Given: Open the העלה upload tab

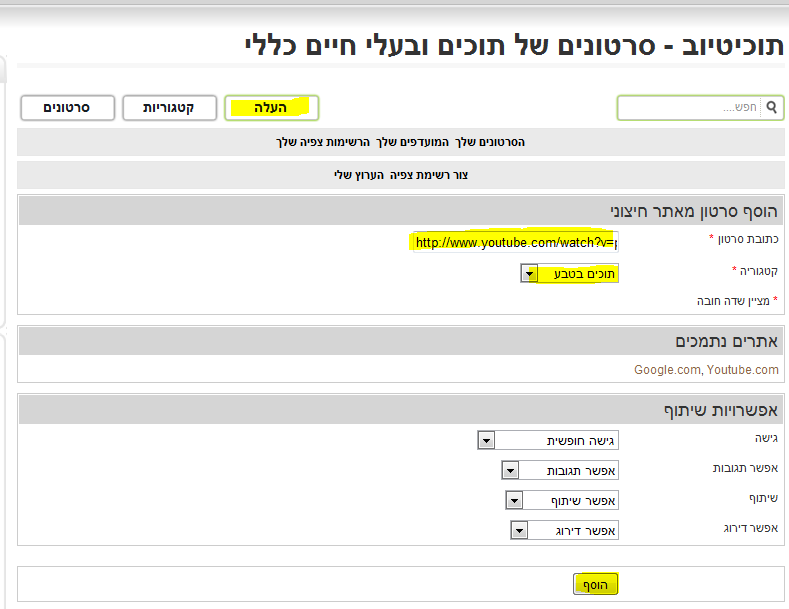Looking at the screenshot, I should coord(271,108).
